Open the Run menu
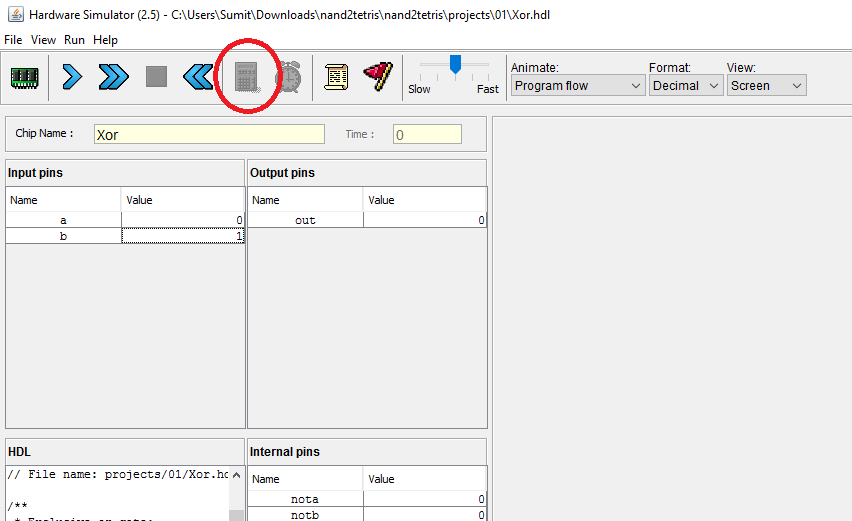The width and height of the screenshot is (852, 521). (74, 40)
